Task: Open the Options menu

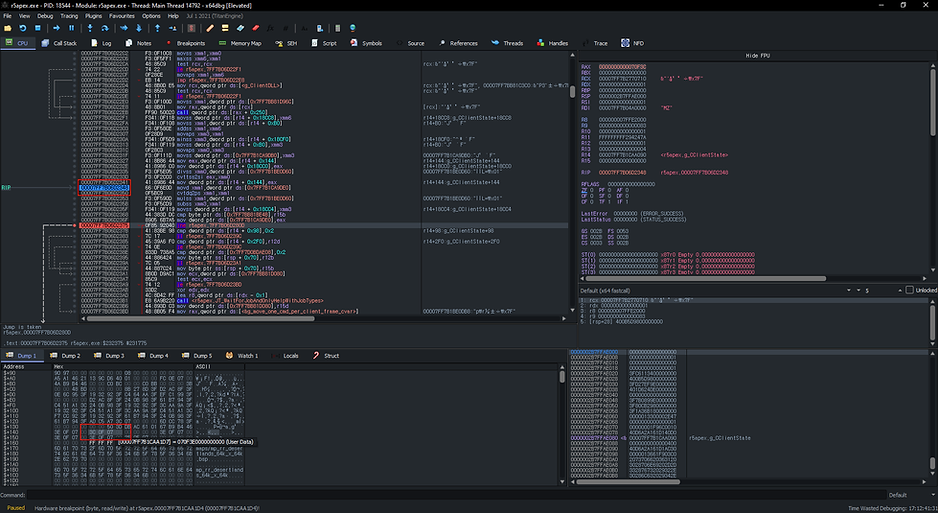Action: click(151, 16)
